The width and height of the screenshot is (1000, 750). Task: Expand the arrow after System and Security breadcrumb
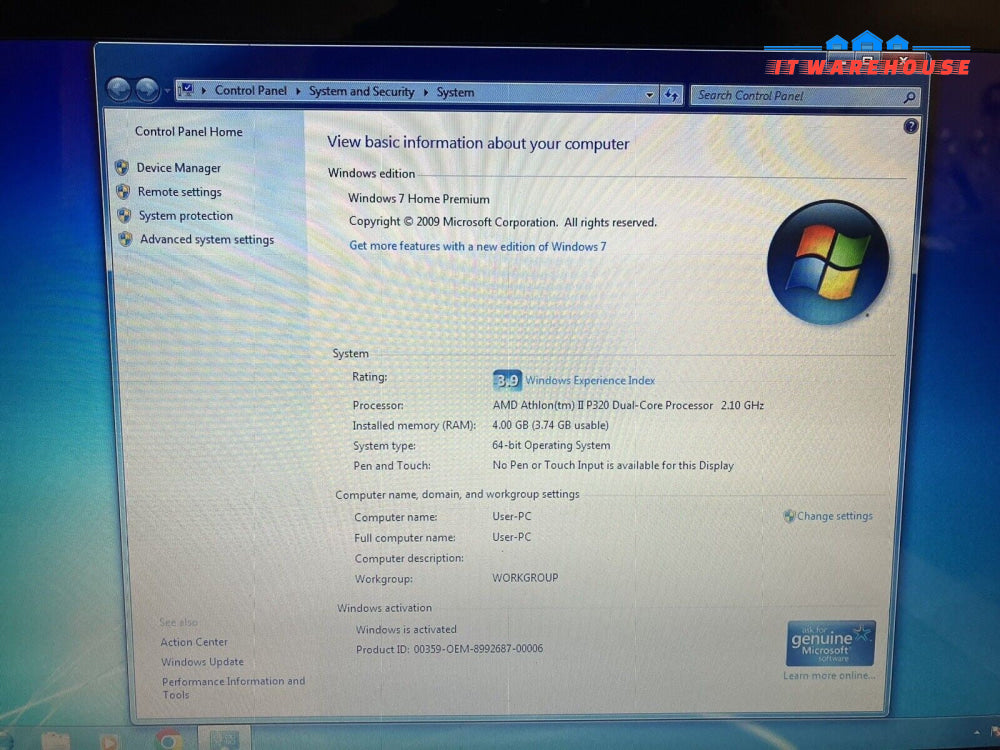tap(425, 92)
